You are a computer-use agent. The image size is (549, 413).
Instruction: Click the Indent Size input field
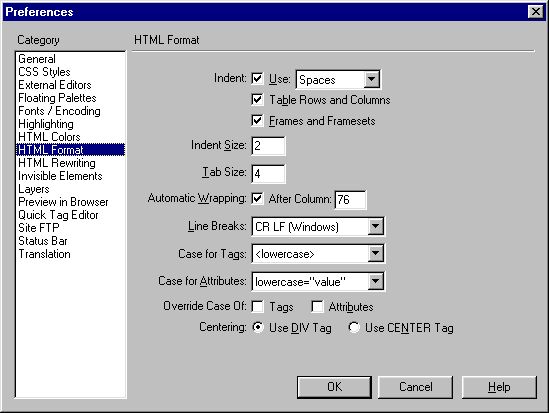coord(269,146)
